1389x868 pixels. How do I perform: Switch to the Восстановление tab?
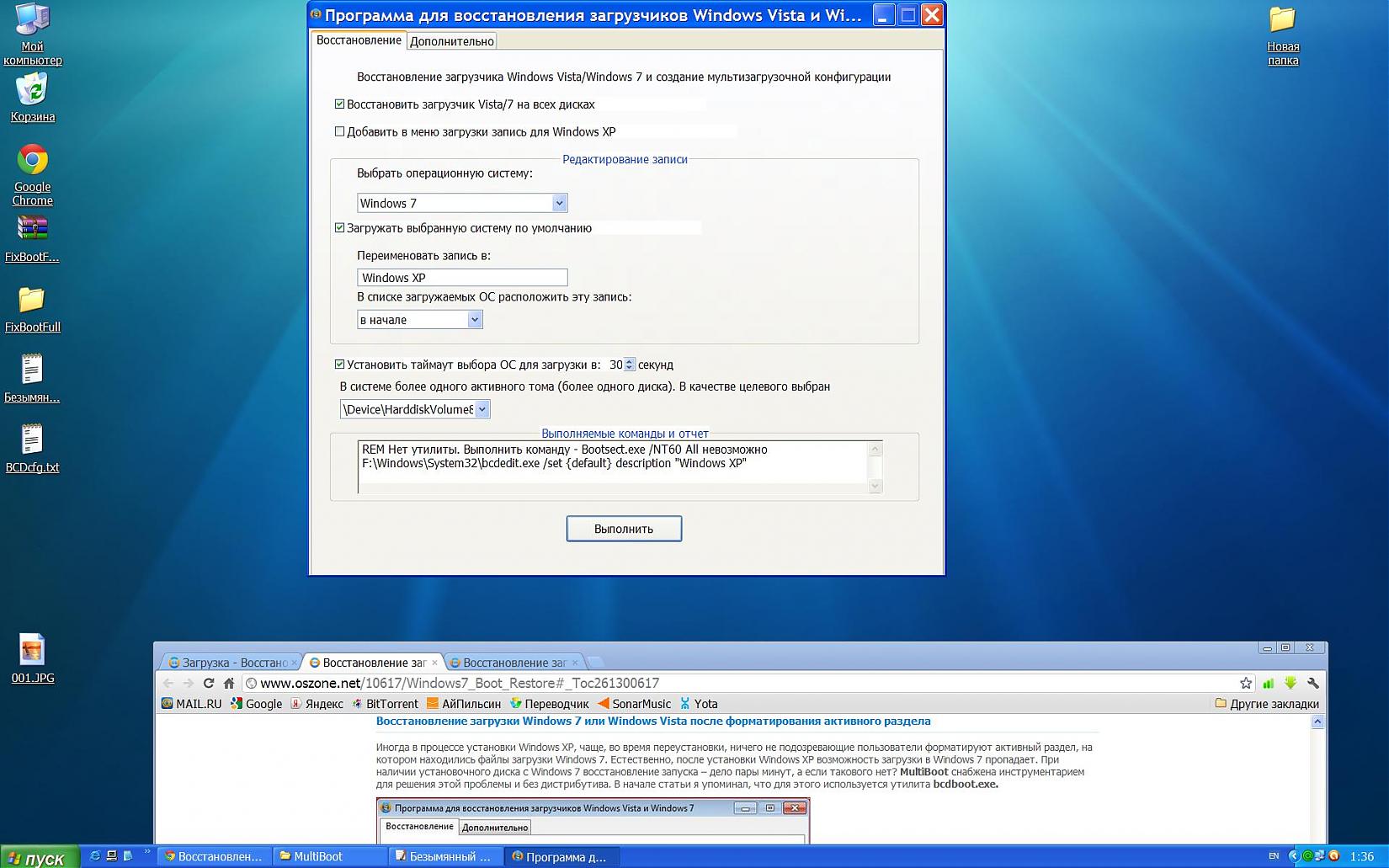click(359, 40)
